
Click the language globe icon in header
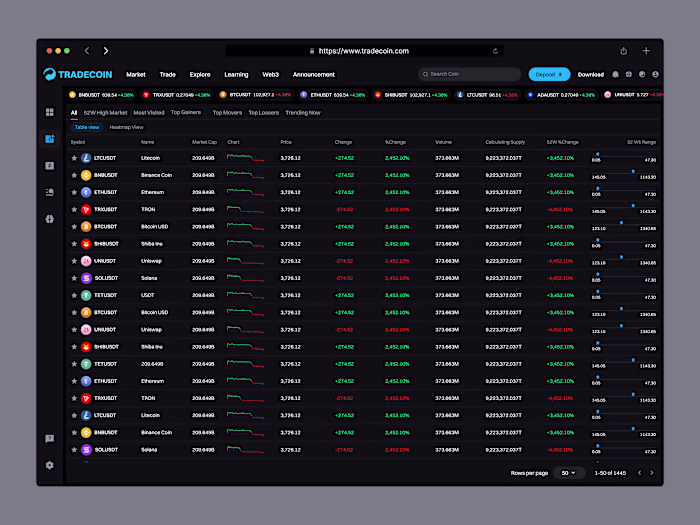(629, 75)
